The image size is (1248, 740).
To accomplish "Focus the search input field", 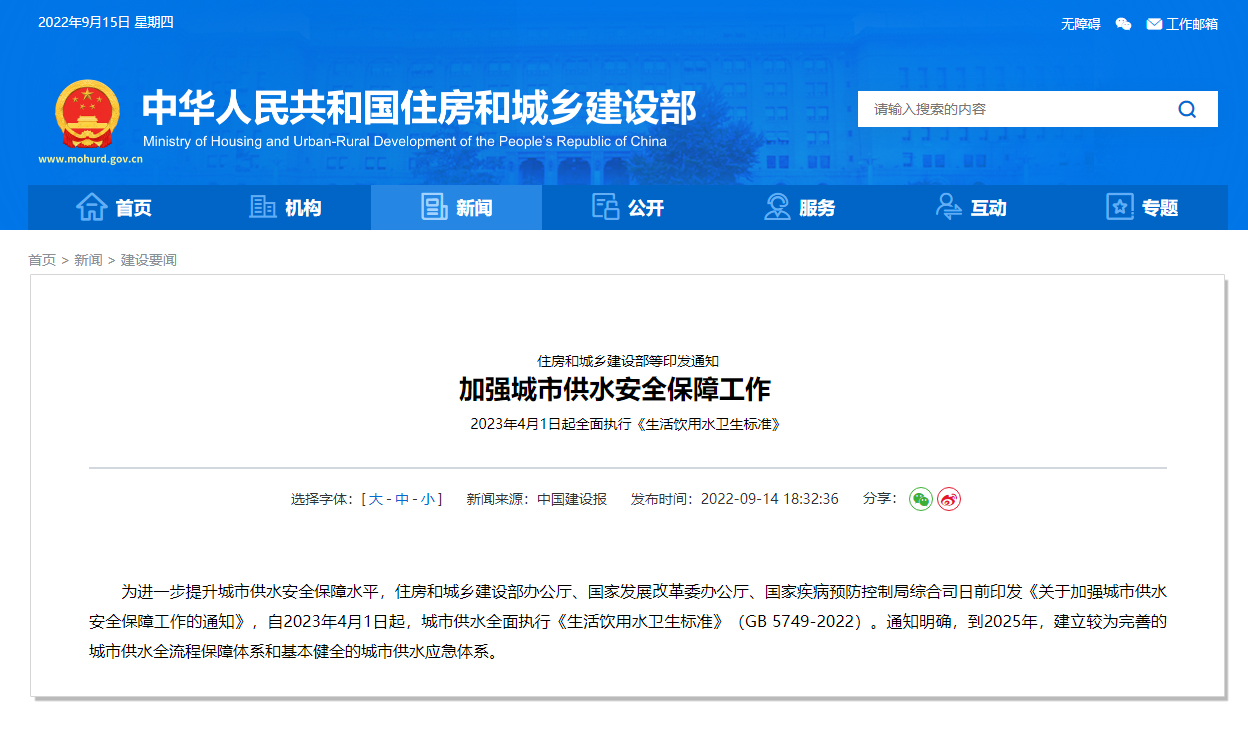I will point(1010,109).
